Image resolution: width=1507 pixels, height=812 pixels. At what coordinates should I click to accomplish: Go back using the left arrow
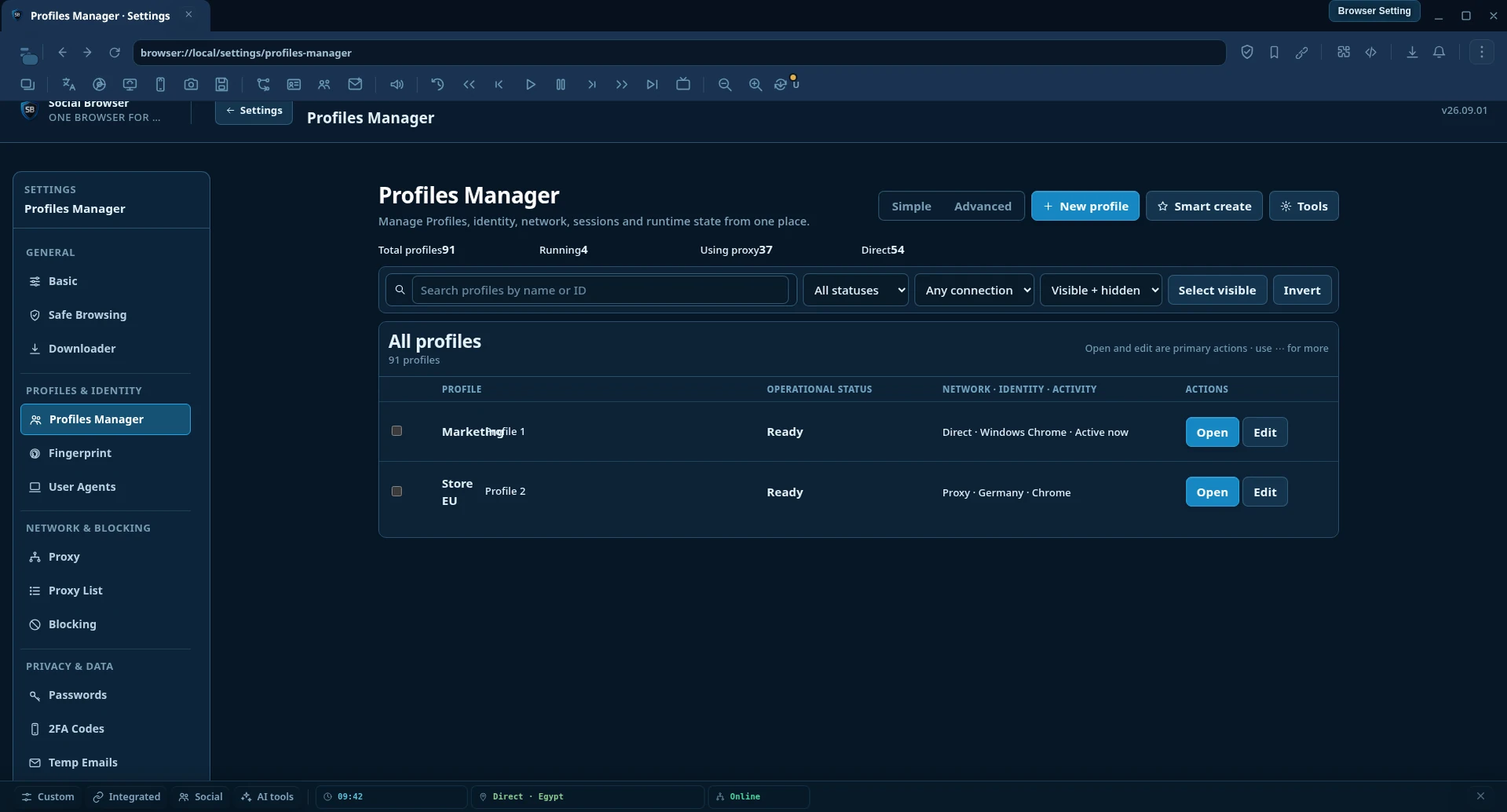(x=63, y=53)
